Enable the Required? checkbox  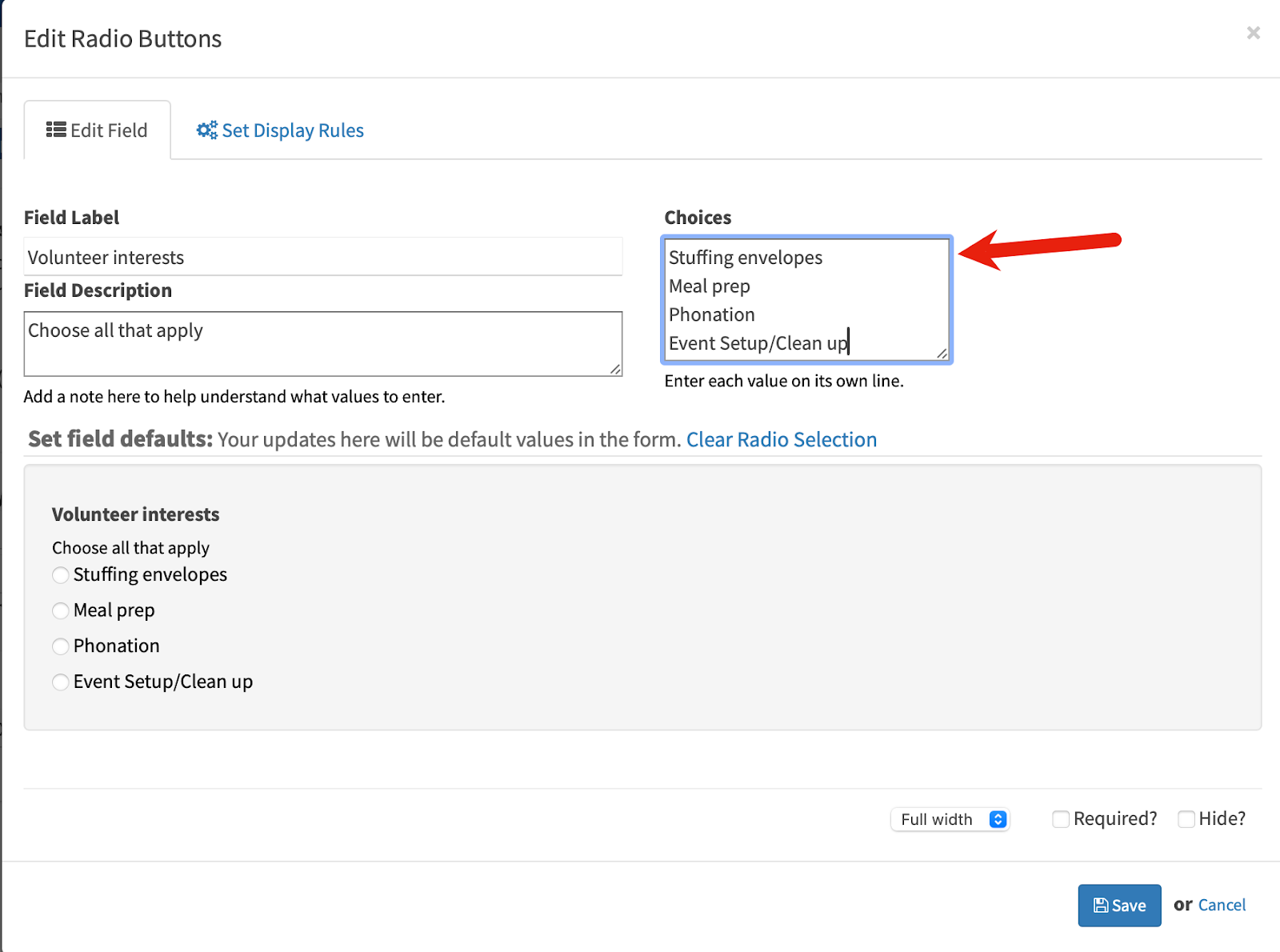[1061, 819]
